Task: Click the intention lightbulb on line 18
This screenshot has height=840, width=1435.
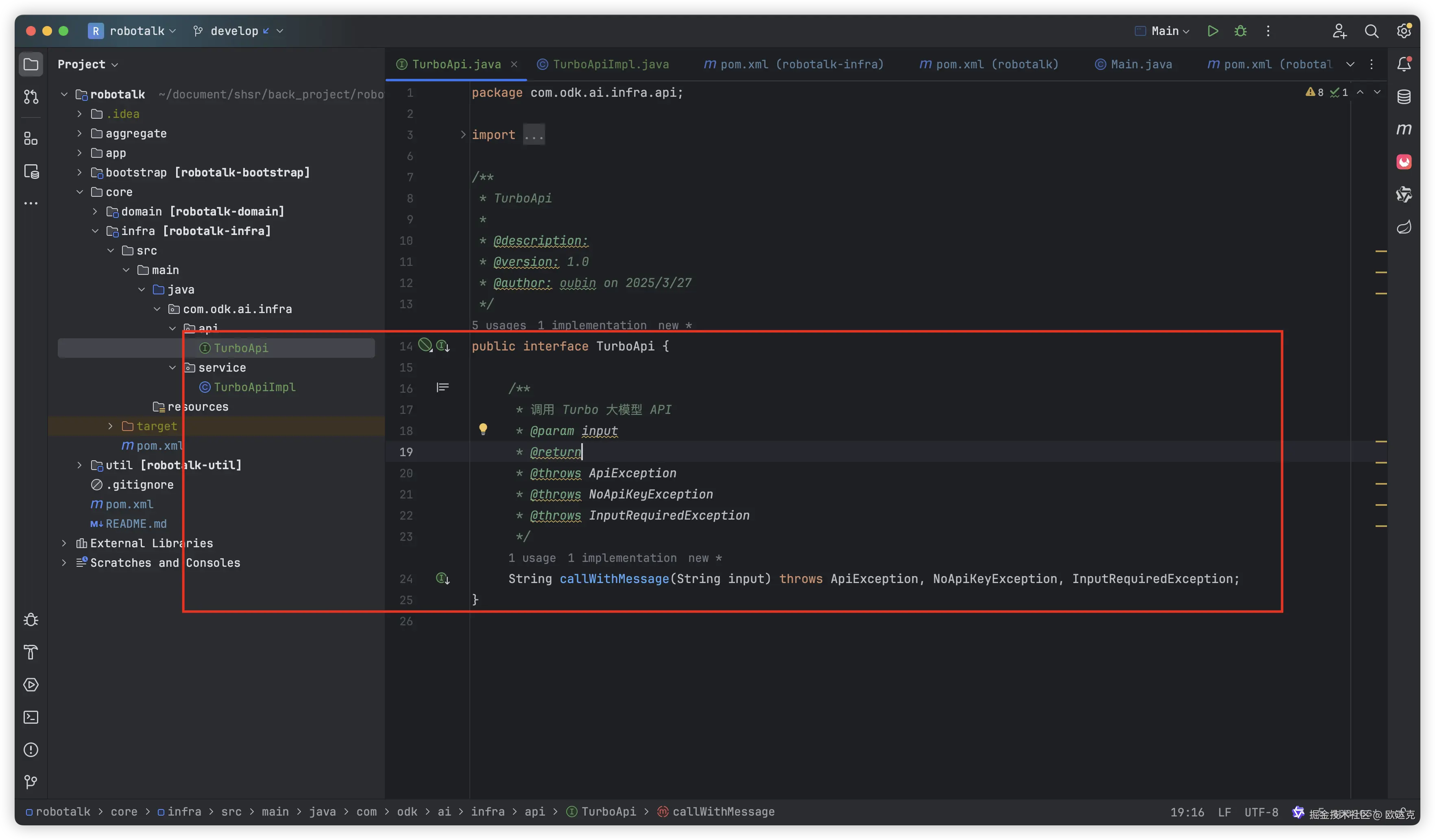Action: tap(483, 429)
